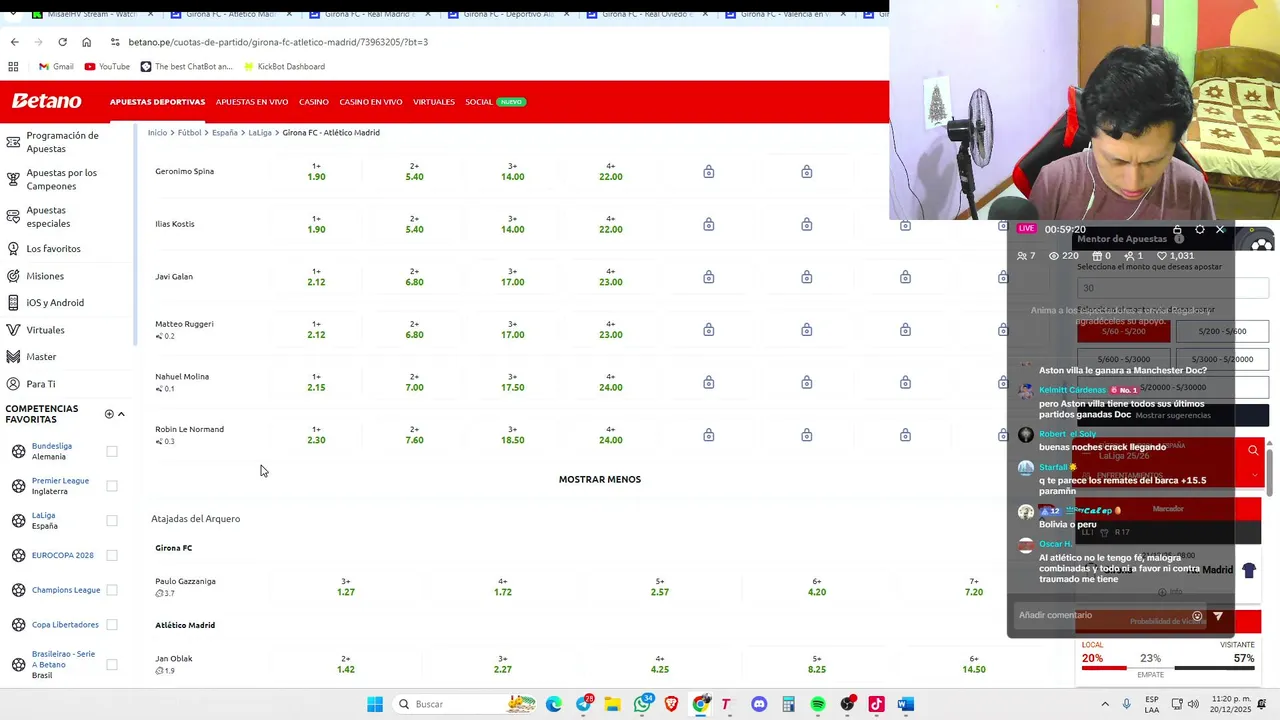Open Virtuales in the left sidebar
1280x720 pixels.
tap(45, 330)
